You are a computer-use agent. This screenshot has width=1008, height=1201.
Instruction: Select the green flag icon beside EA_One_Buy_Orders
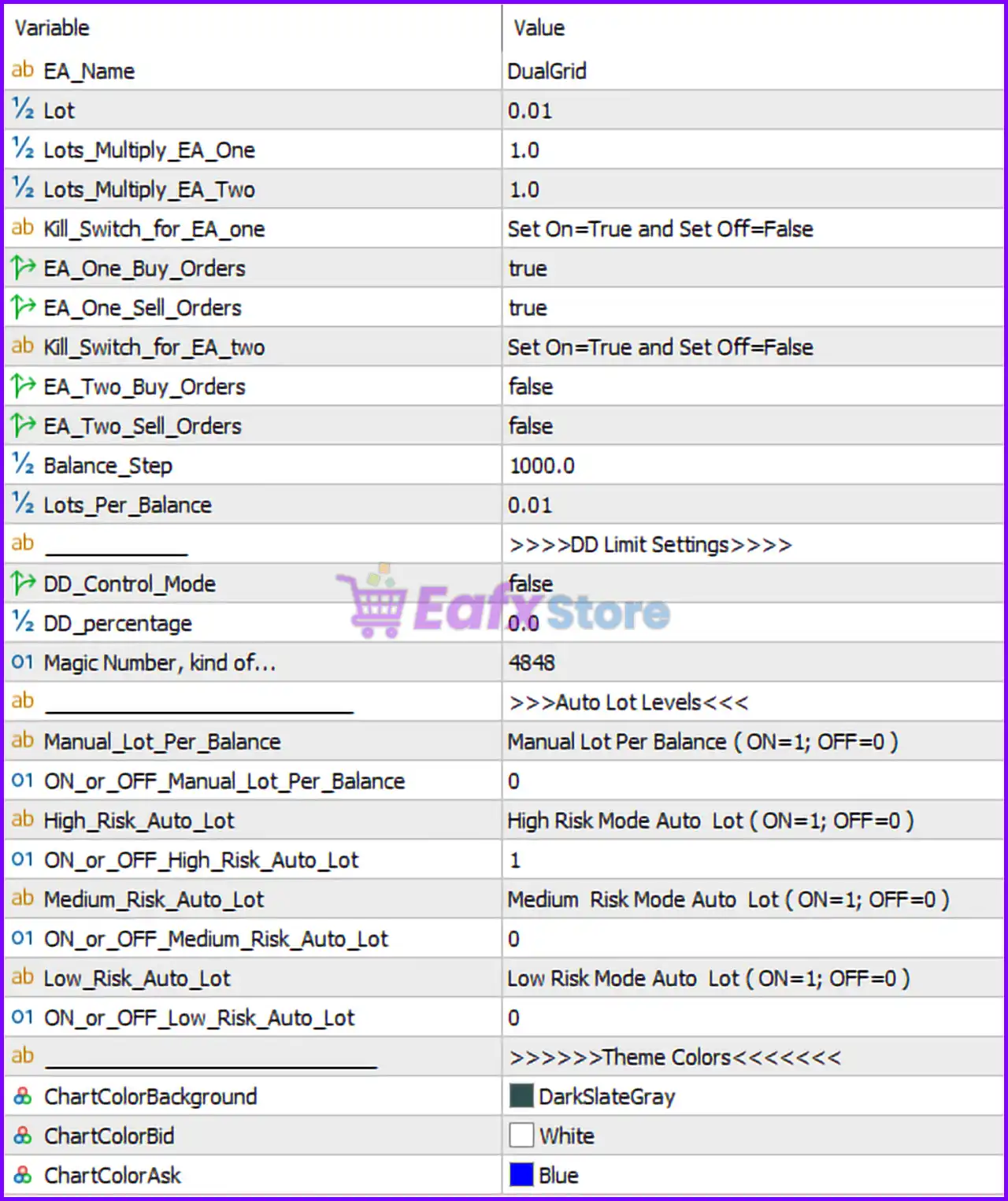point(21,267)
